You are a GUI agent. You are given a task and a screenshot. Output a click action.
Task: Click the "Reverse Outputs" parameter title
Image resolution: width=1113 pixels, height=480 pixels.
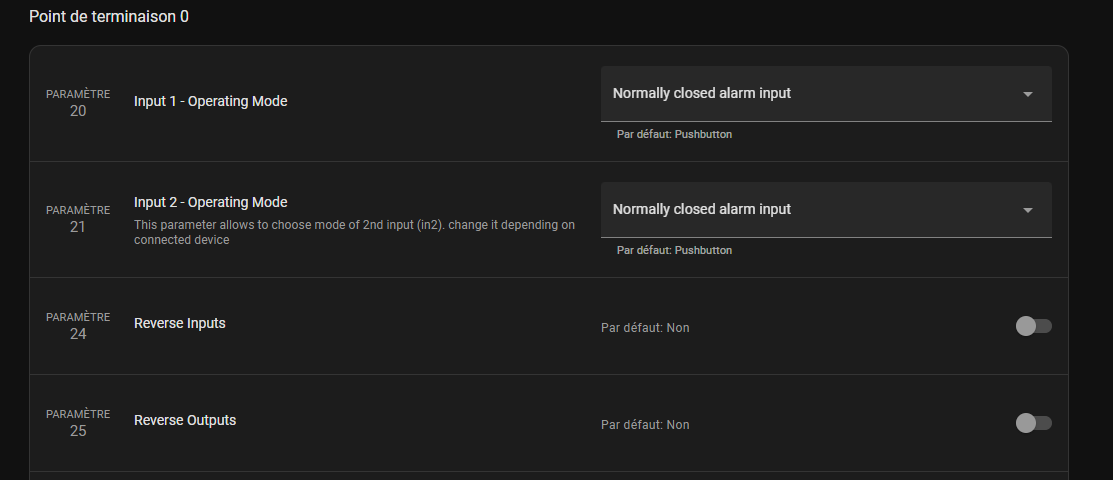click(x=185, y=420)
